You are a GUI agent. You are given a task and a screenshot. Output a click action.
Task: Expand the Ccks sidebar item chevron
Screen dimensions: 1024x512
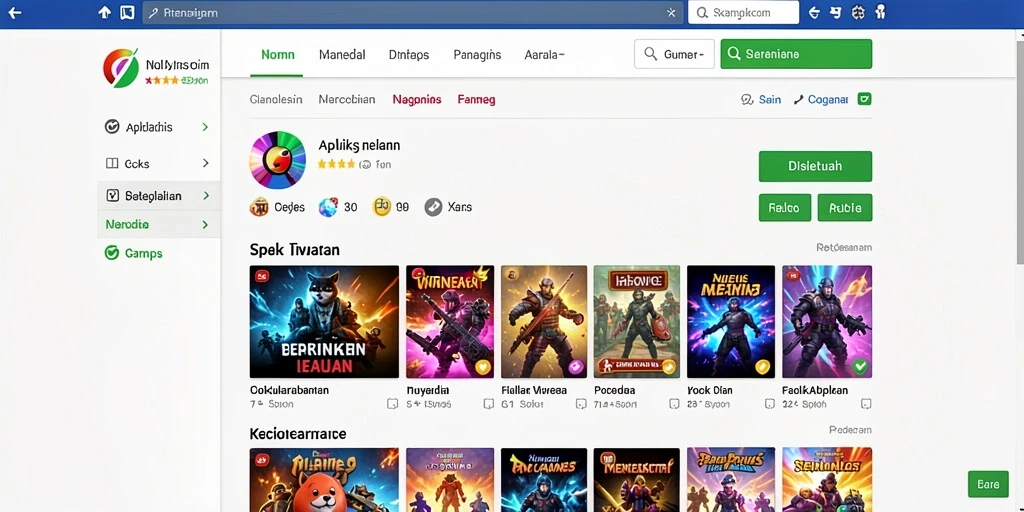[x=205, y=163]
